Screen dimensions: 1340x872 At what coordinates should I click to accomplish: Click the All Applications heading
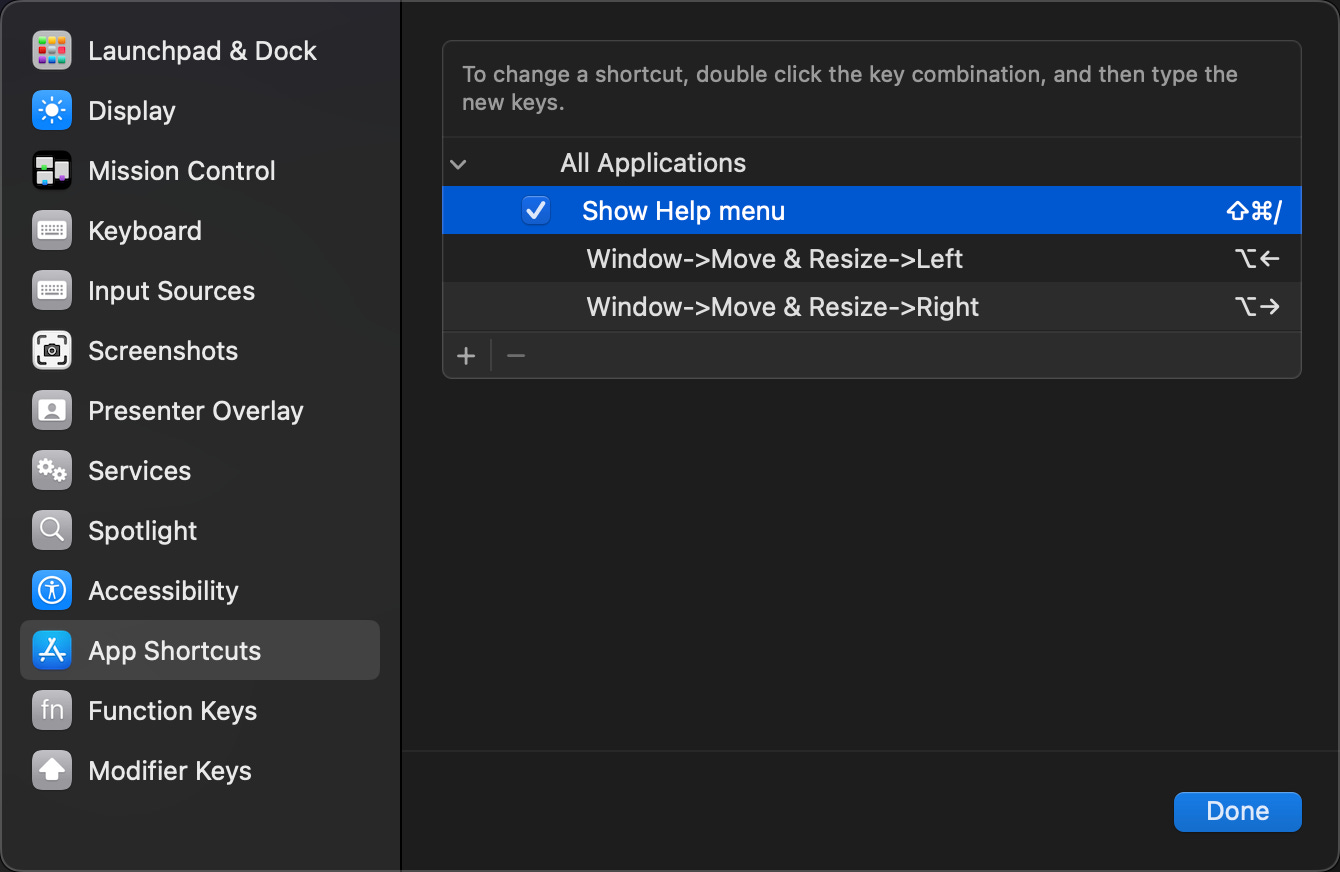653,163
